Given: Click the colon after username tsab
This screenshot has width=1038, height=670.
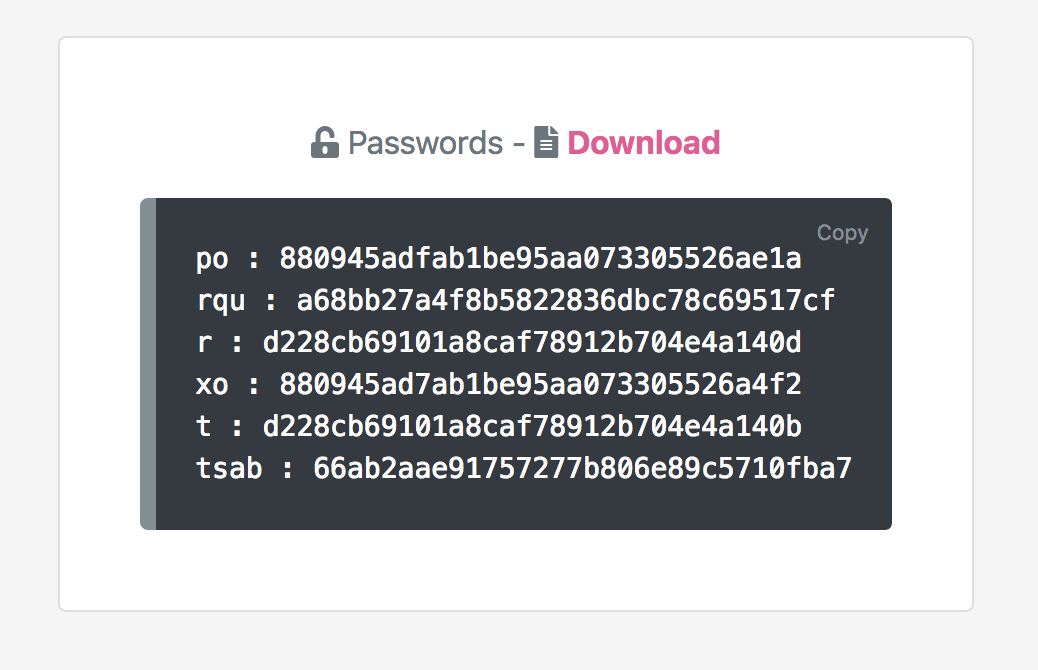Looking at the screenshot, I should 287,470.
